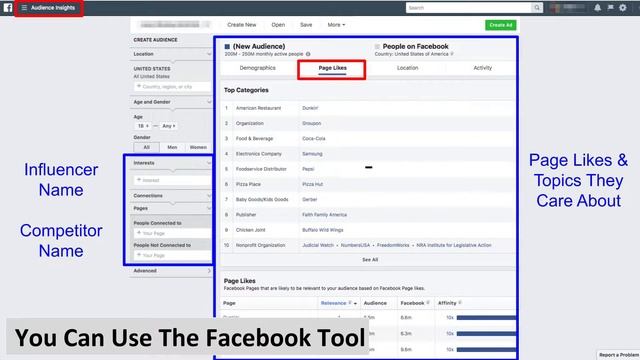This screenshot has height=360, width=640.
Task: Switch to the Demographics tab
Action: pos(258,68)
